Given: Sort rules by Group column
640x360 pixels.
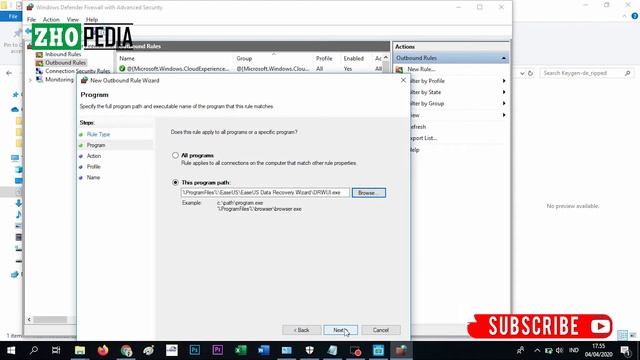Looking at the screenshot, I should (x=244, y=58).
